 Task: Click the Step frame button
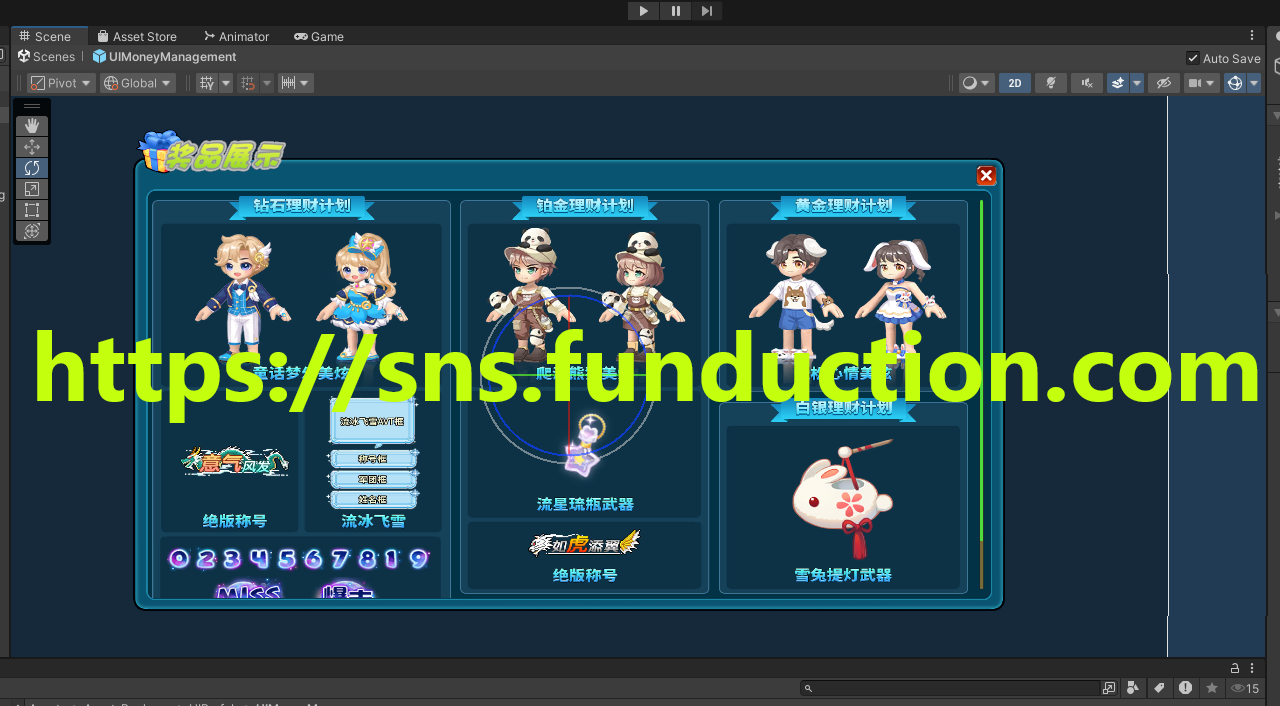(x=707, y=11)
